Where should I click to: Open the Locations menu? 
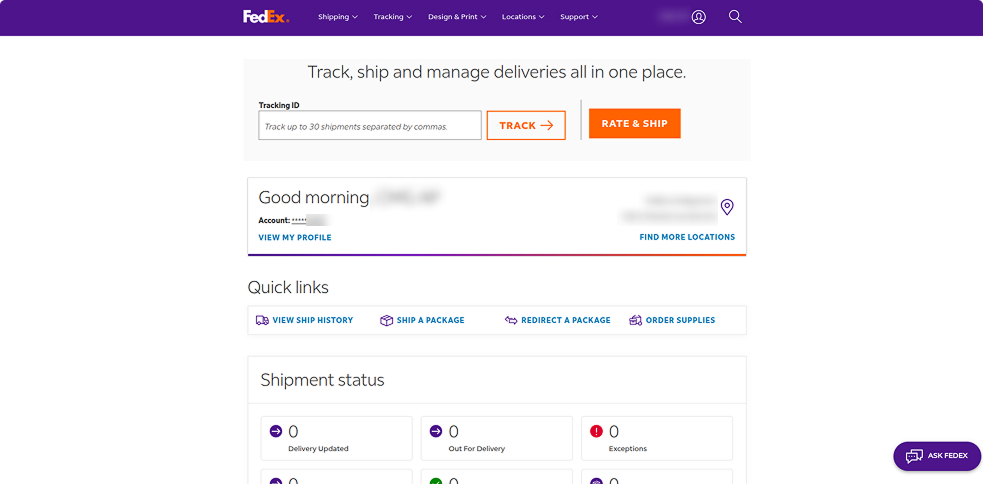coord(523,17)
